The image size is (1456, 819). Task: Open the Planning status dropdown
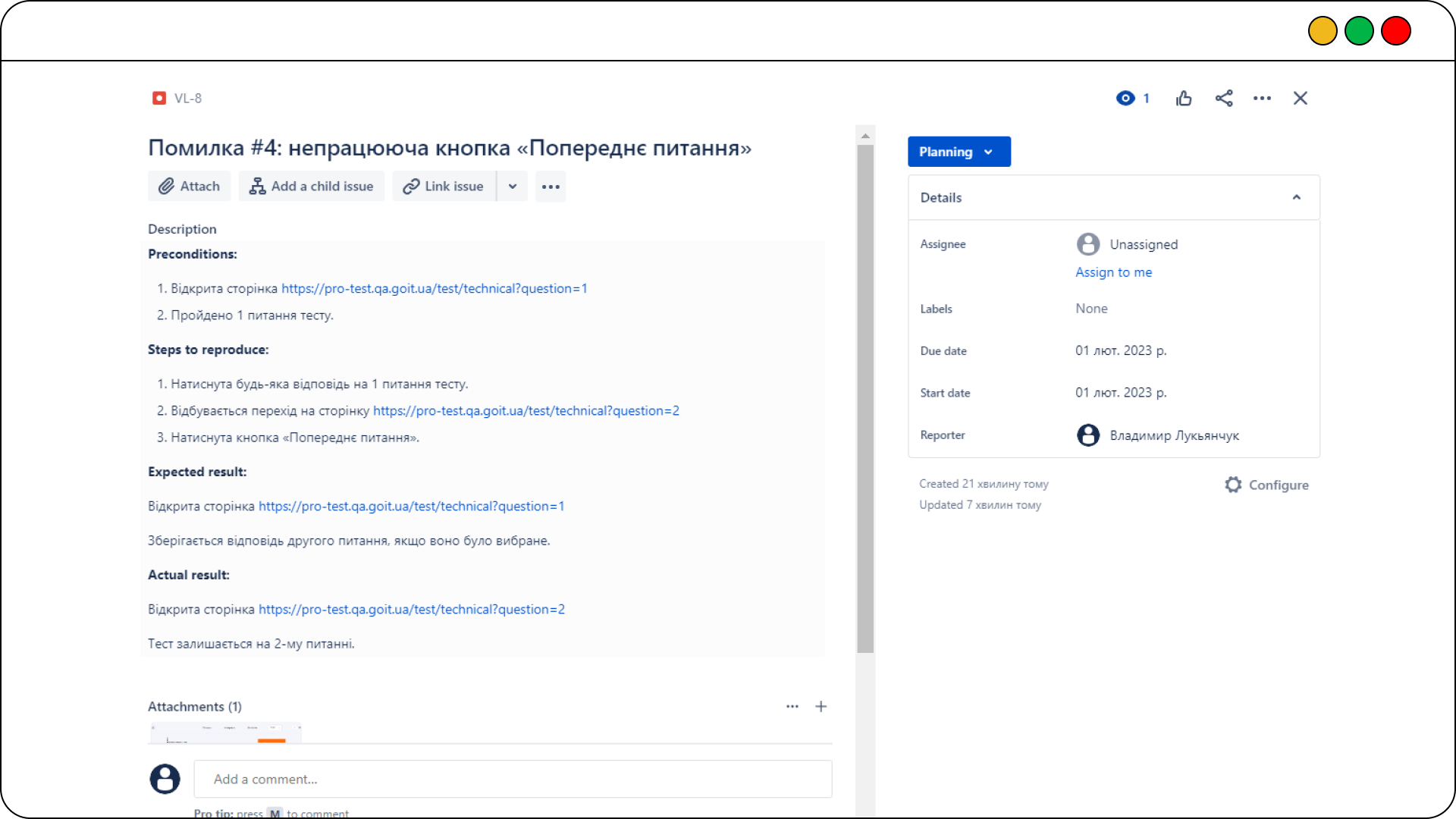tap(959, 152)
